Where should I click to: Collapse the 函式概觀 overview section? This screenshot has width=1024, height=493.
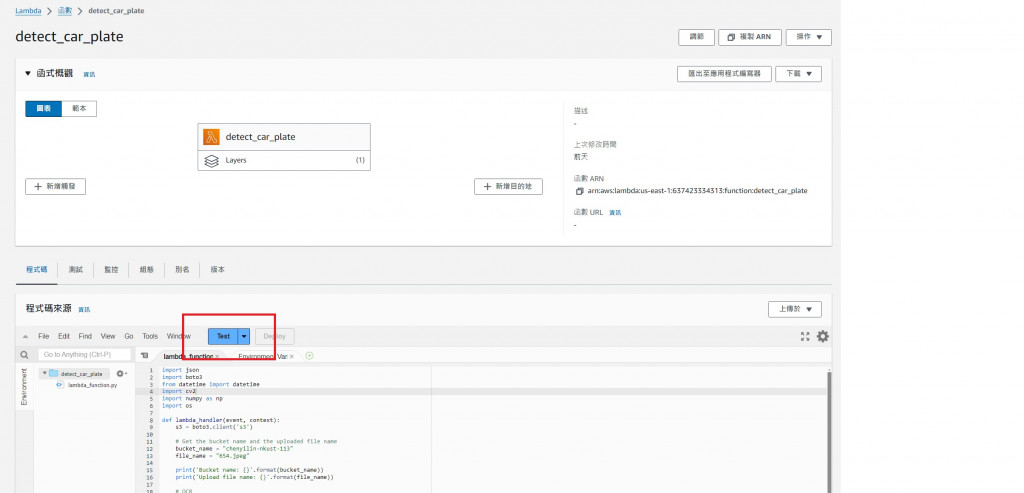click(28, 74)
